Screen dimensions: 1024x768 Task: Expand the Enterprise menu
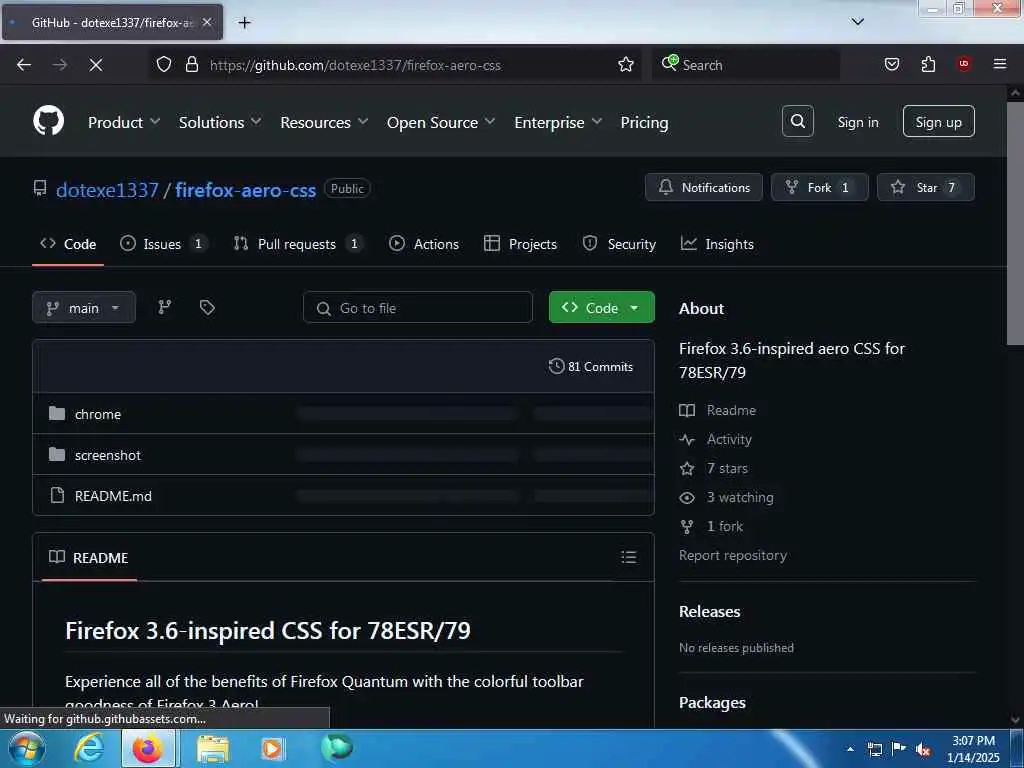[x=558, y=122]
